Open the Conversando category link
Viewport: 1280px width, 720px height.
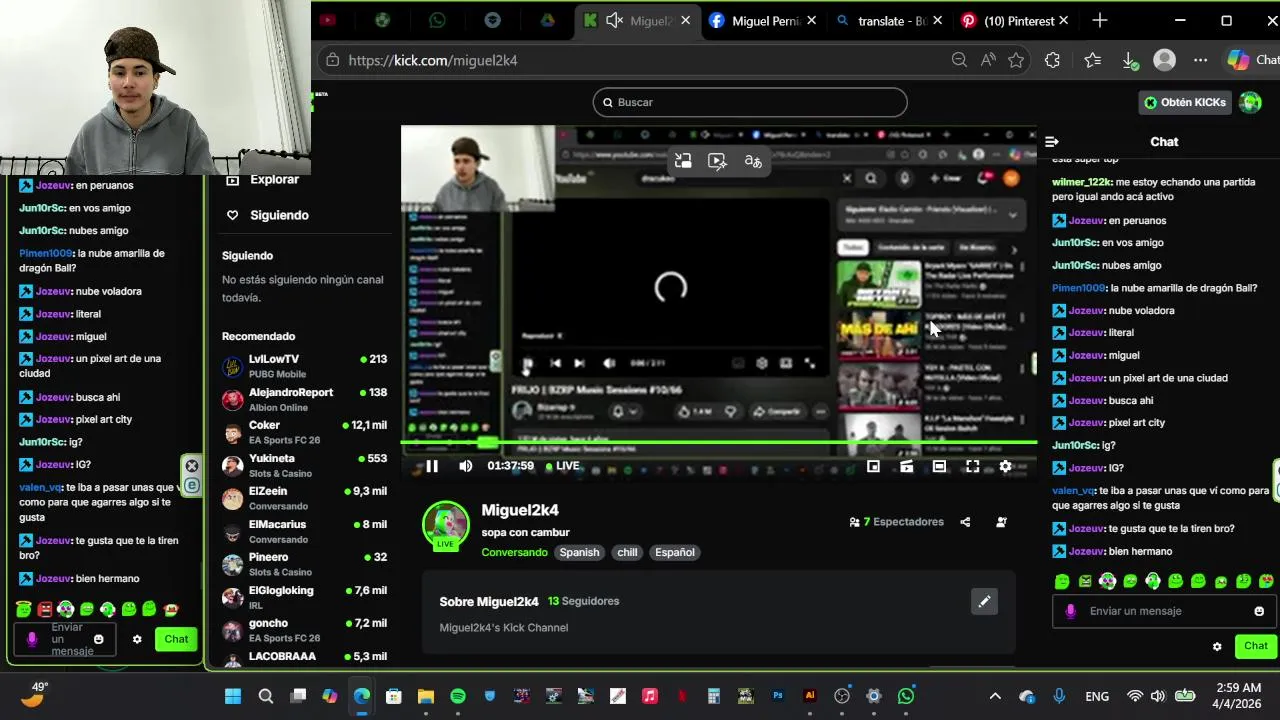[514, 552]
